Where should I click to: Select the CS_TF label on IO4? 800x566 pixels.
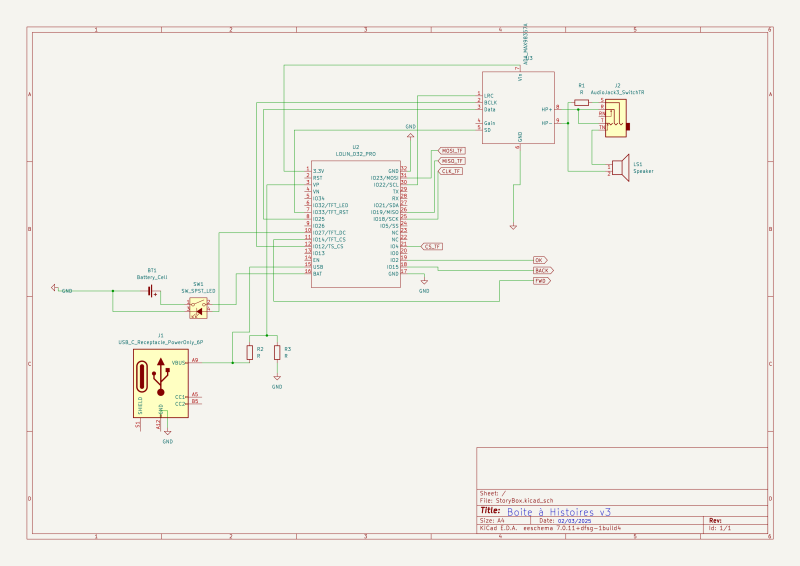(x=432, y=247)
